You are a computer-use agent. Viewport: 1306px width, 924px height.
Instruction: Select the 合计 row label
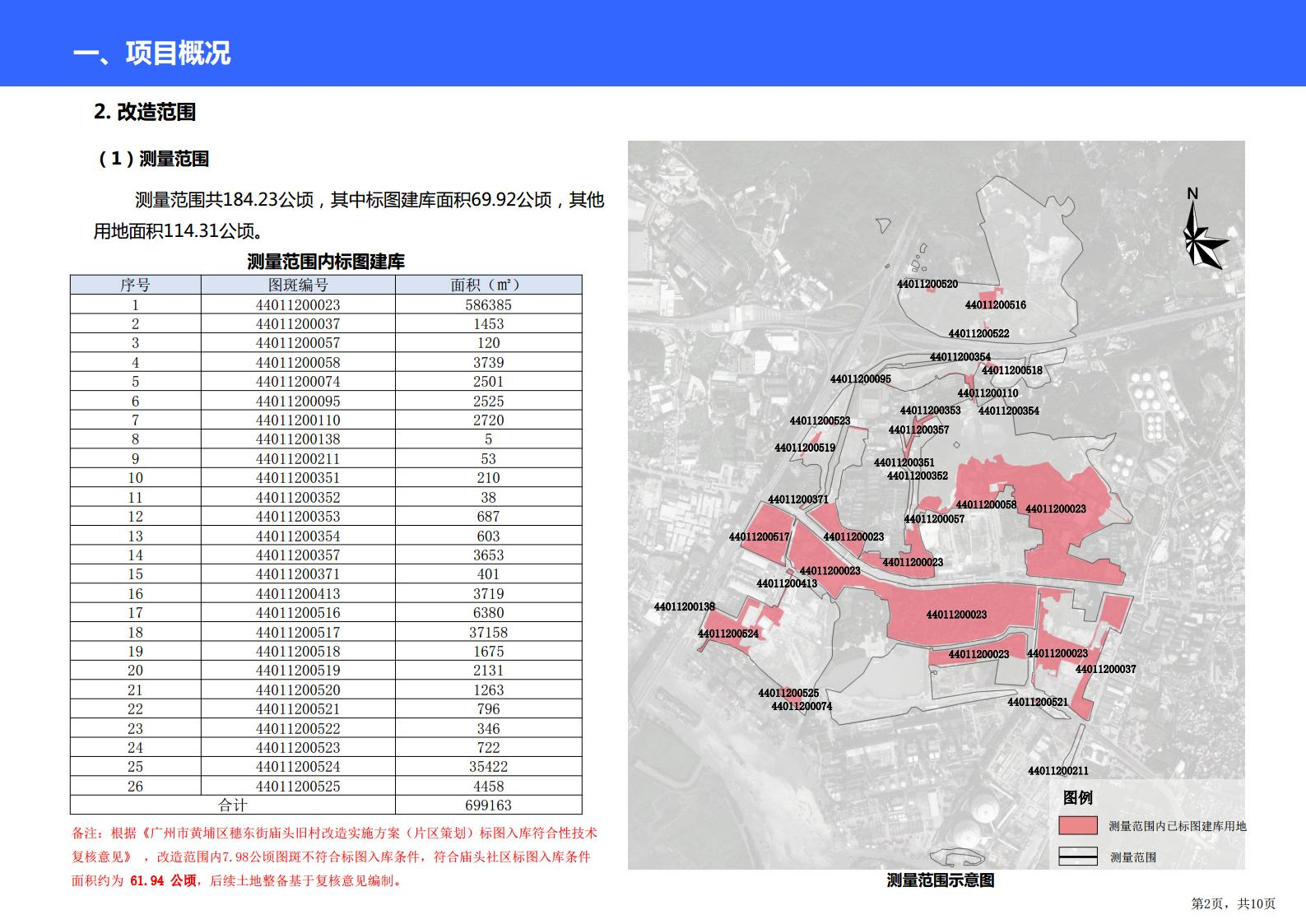[x=232, y=806]
